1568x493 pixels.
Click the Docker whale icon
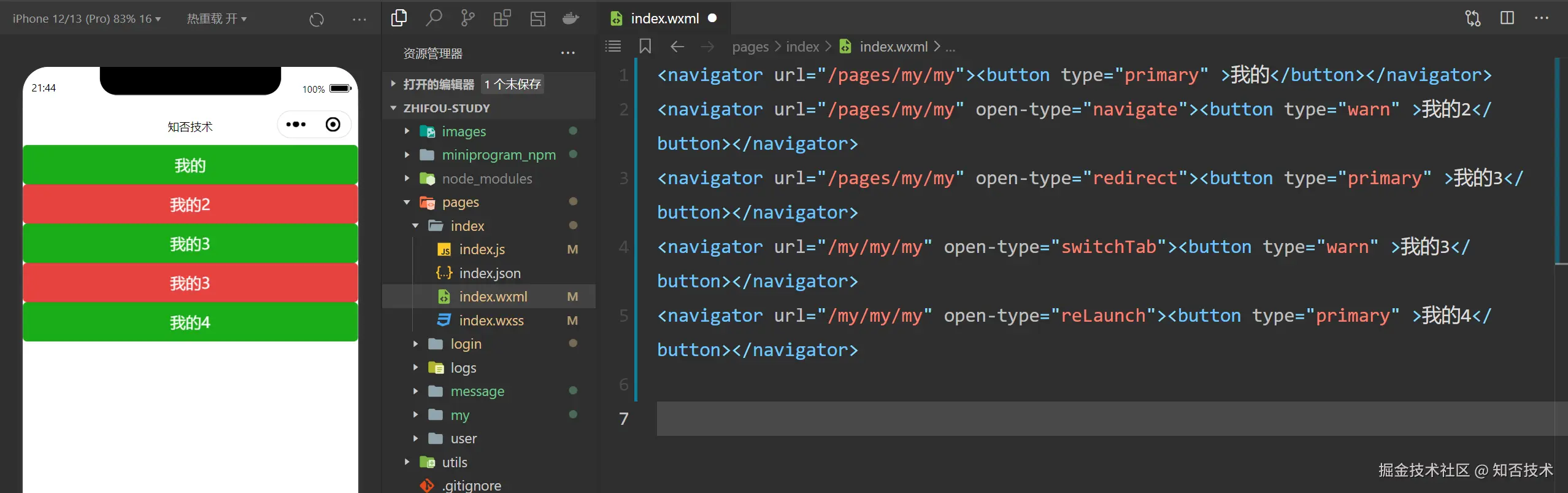click(x=571, y=18)
